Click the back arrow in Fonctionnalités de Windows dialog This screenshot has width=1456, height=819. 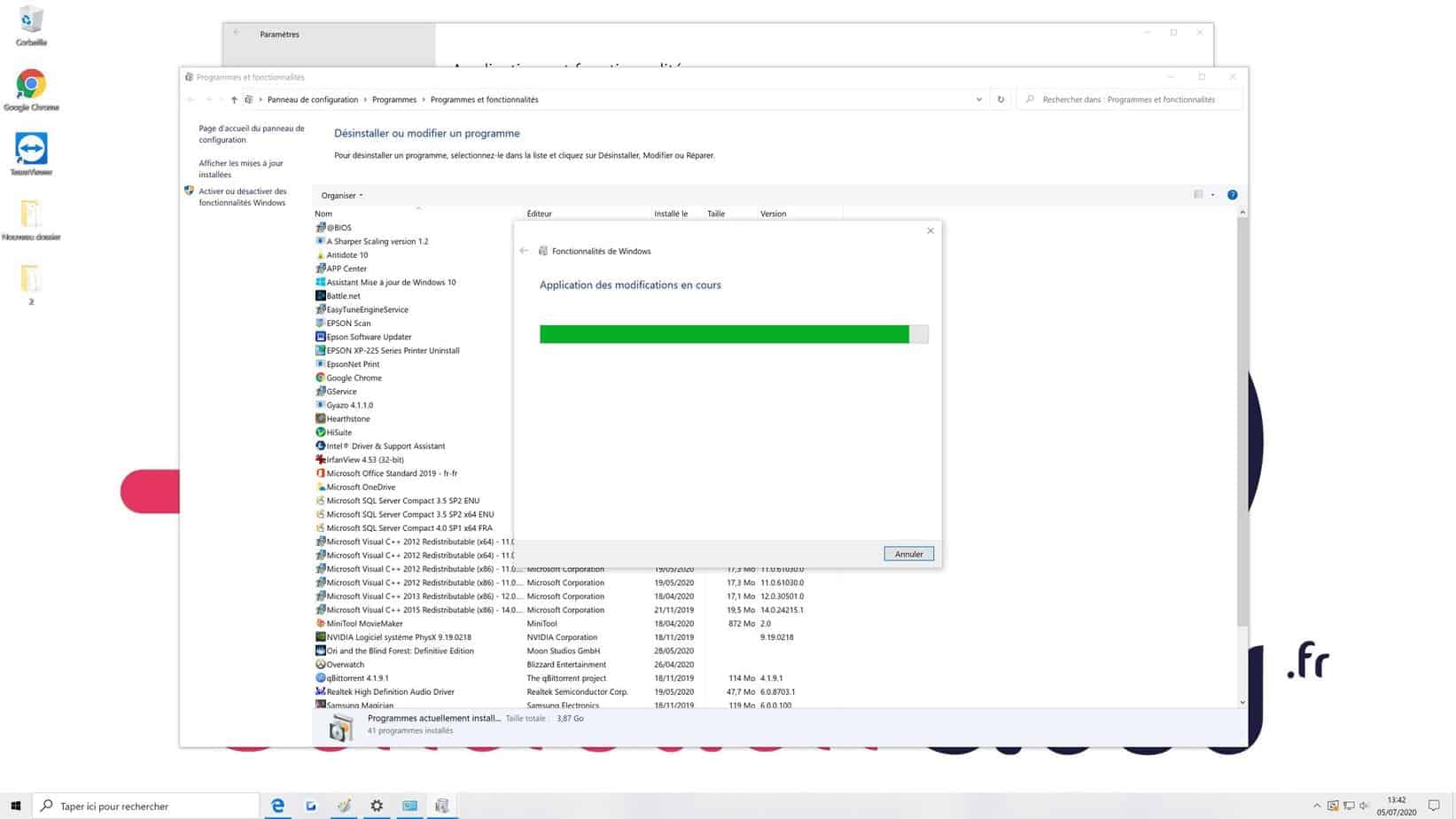[x=524, y=251]
